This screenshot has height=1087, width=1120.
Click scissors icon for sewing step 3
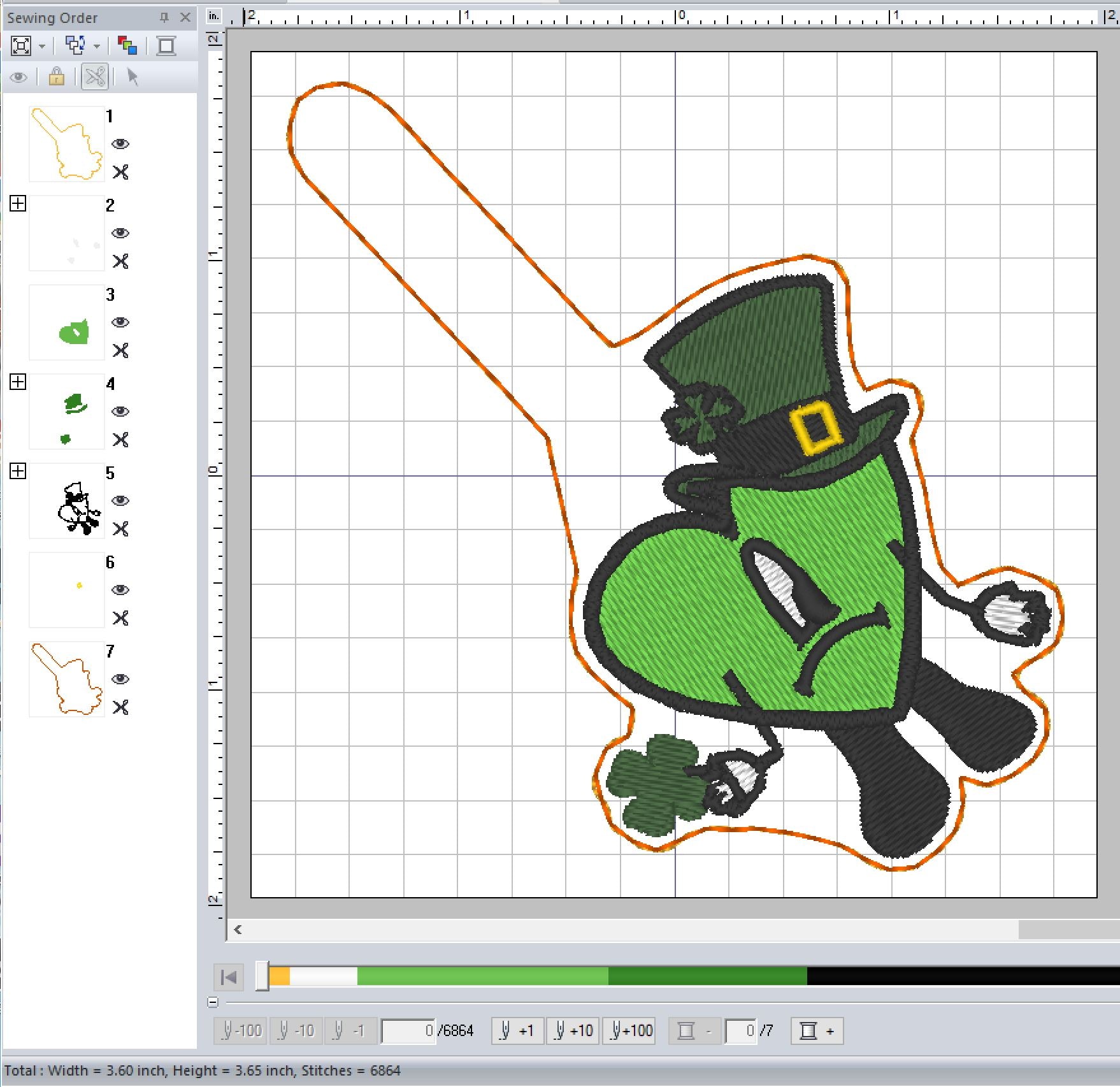click(x=120, y=350)
